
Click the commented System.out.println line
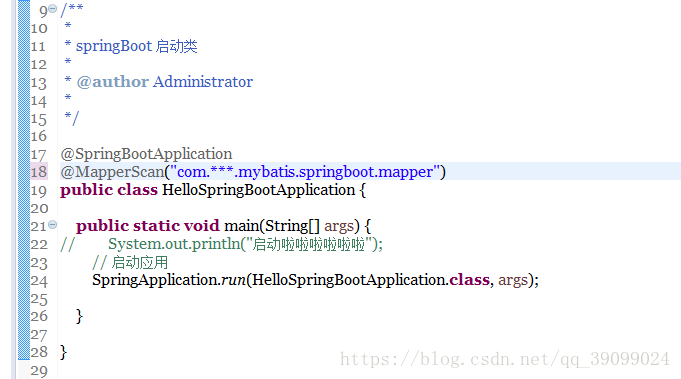(x=221, y=244)
